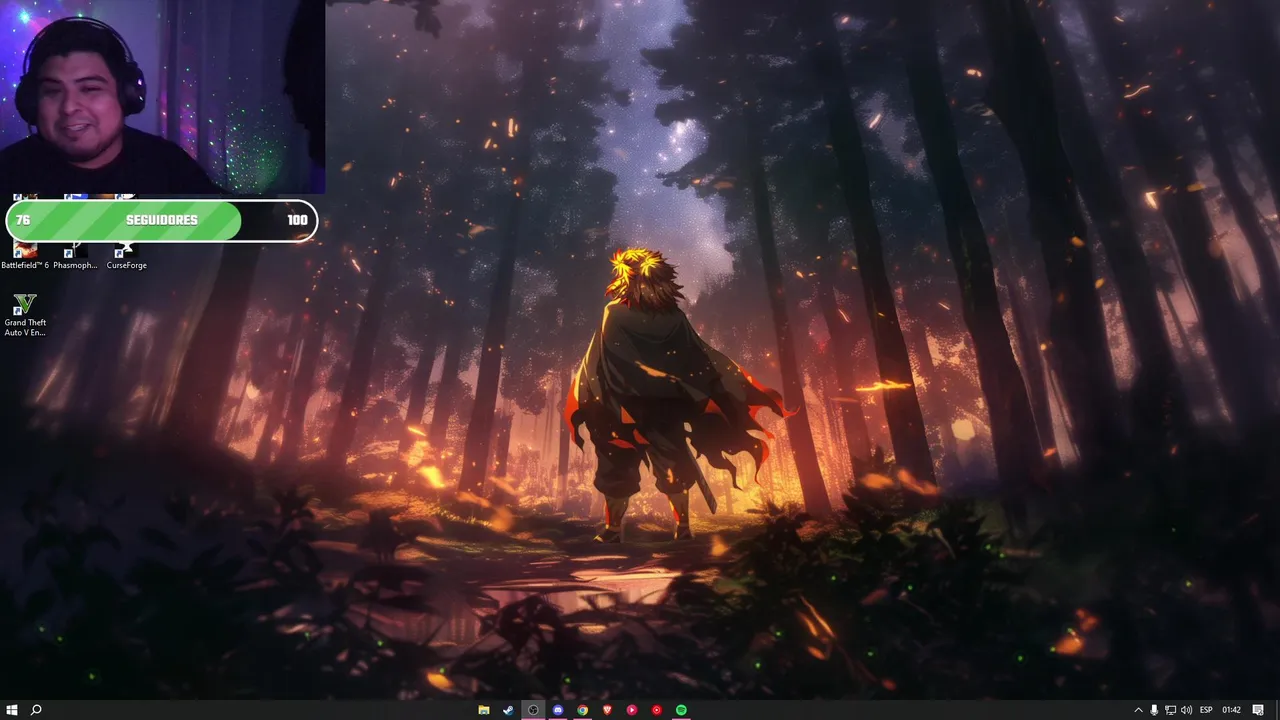The width and height of the screenshot is (1280, 720).
Task: Open Discord from the taskbar
Action: (558, 710)
